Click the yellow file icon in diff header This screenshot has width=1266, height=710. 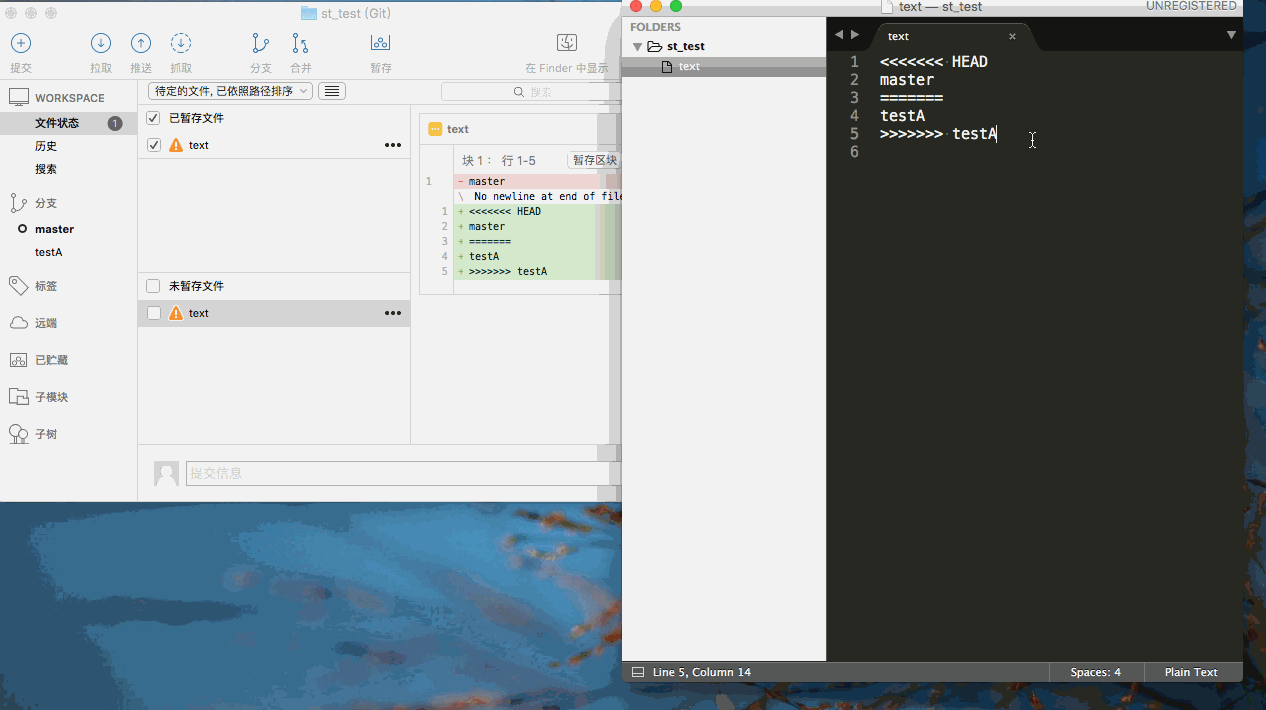click(x=435, y=129)
